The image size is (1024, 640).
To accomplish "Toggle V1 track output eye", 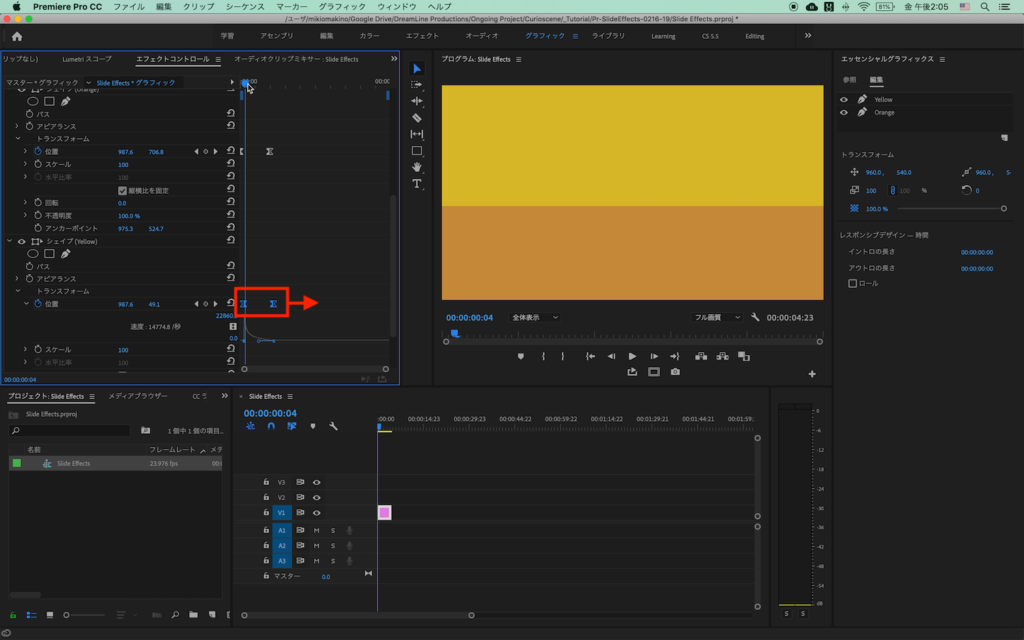I will pyautogui.click(x=316, y=513).
